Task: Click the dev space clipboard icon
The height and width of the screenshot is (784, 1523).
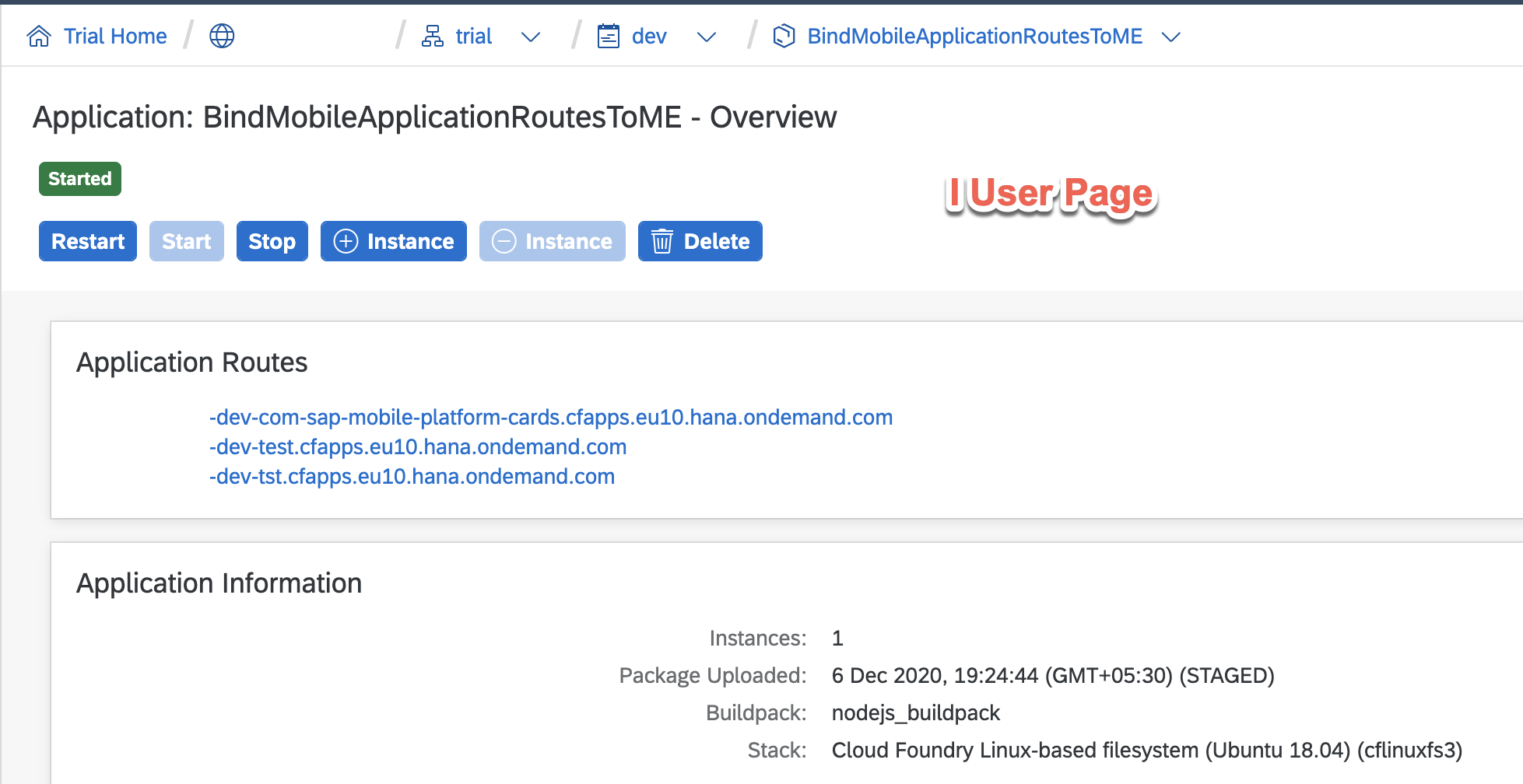Action: point(608,37)
